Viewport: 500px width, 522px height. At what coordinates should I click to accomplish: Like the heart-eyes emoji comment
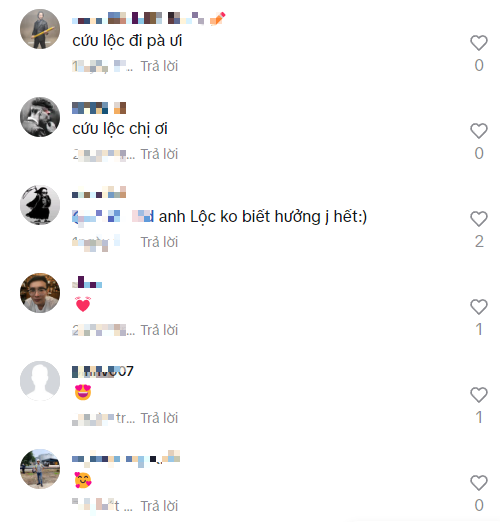[479, 395]
